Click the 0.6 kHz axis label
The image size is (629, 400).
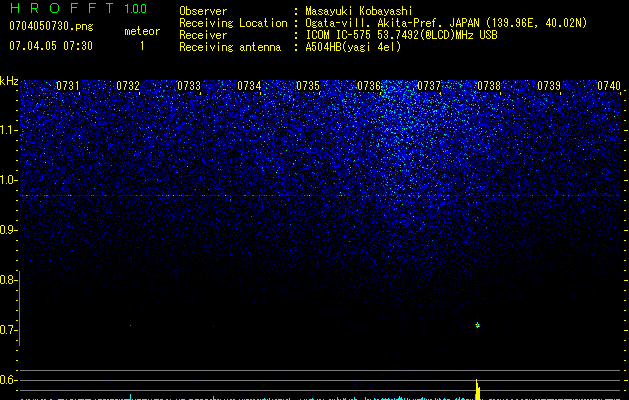click(8, 380)
